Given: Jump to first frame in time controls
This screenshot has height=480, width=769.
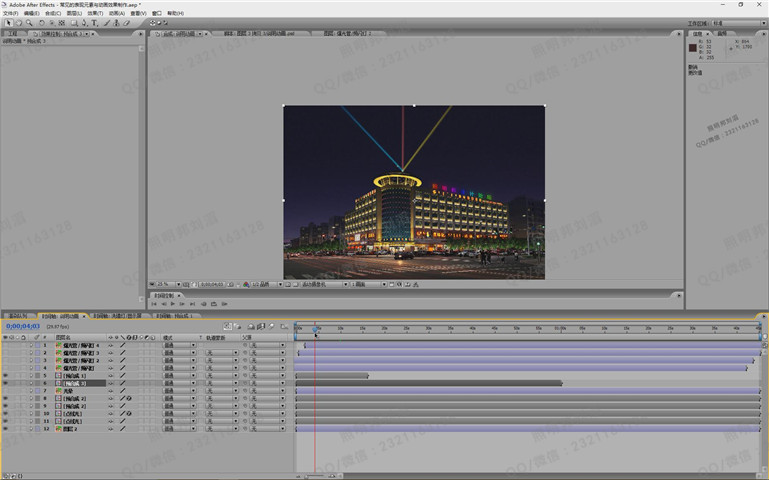Looking at the screenshot, I should [154, 303].
